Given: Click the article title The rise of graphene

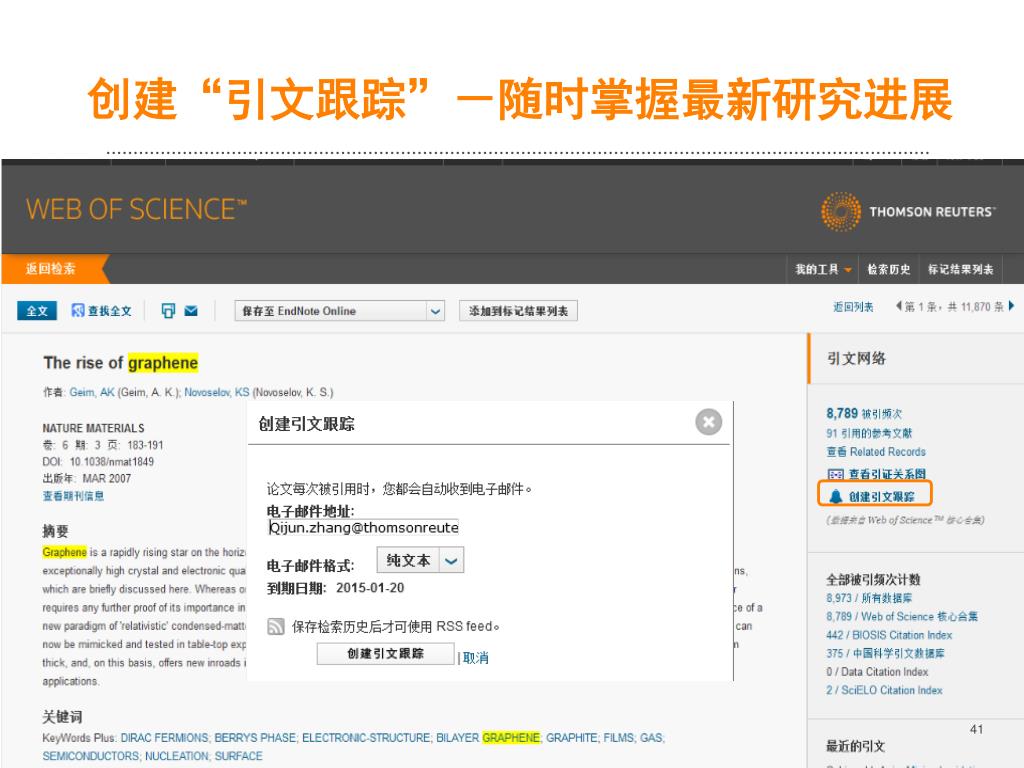Looking at the screenshot, I should 120,362.
